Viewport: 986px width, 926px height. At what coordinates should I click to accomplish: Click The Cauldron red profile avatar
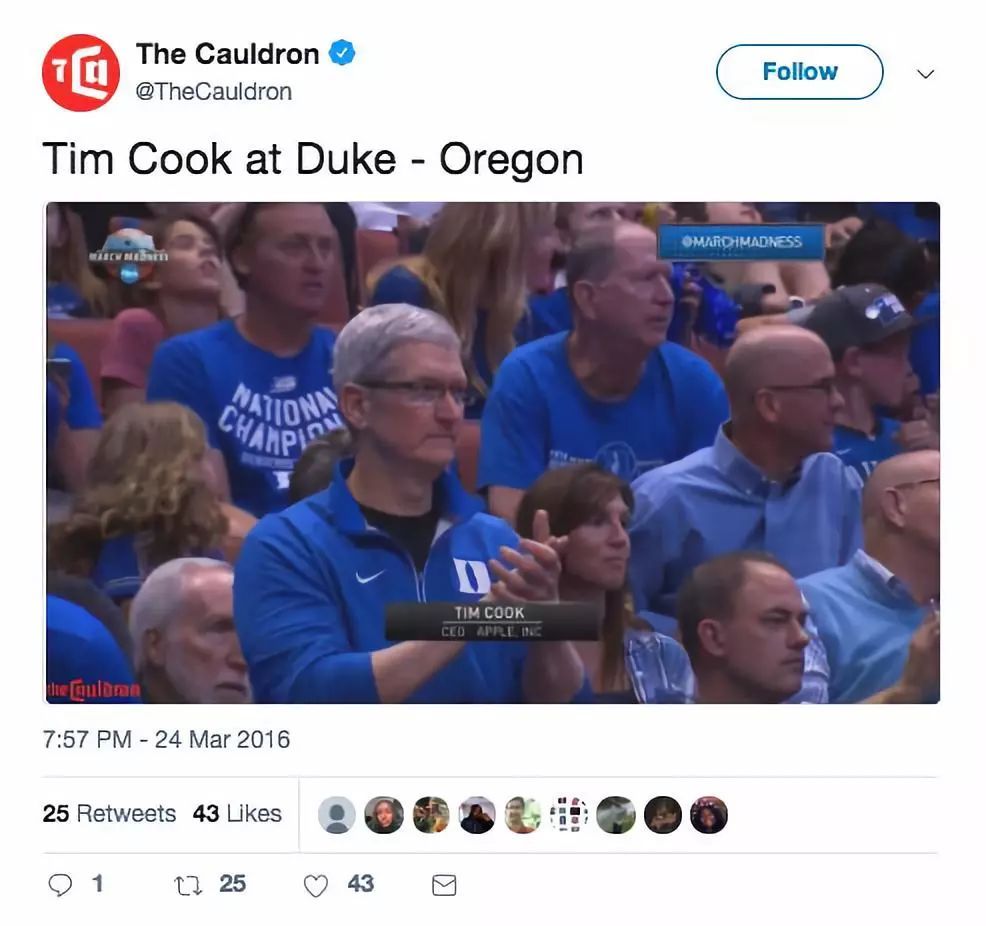click(80, 73)
